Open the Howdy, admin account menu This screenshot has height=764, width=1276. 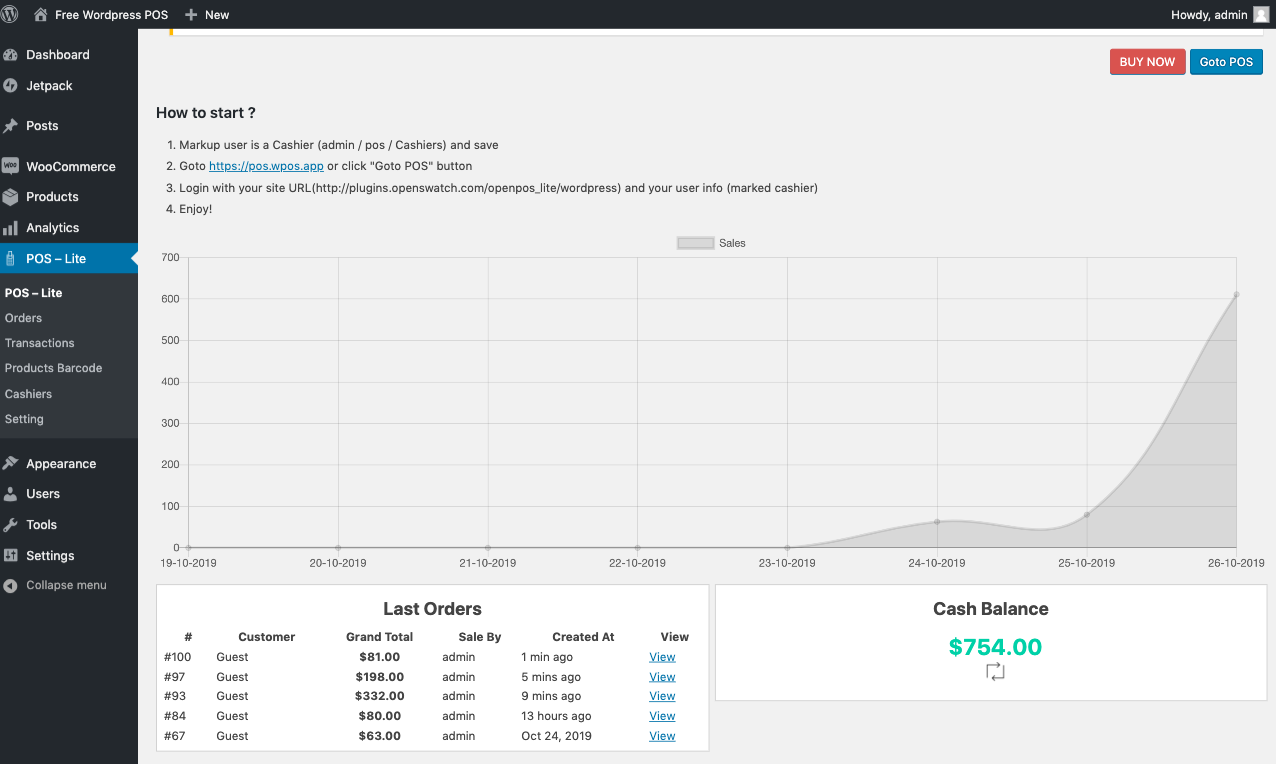click(x=1209, y=15)
